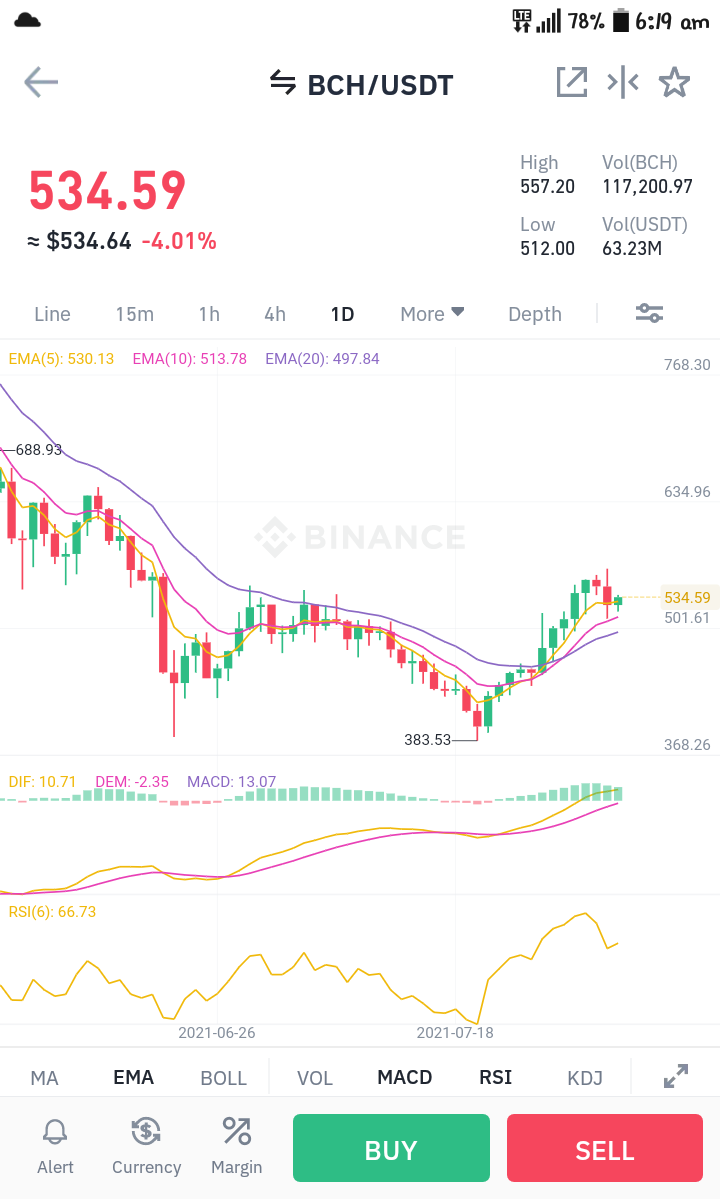Switch to the 4h timeframe tab
Image resolution: width=720 pixels, height=1199 pixels.
click(x=275, y=314)
